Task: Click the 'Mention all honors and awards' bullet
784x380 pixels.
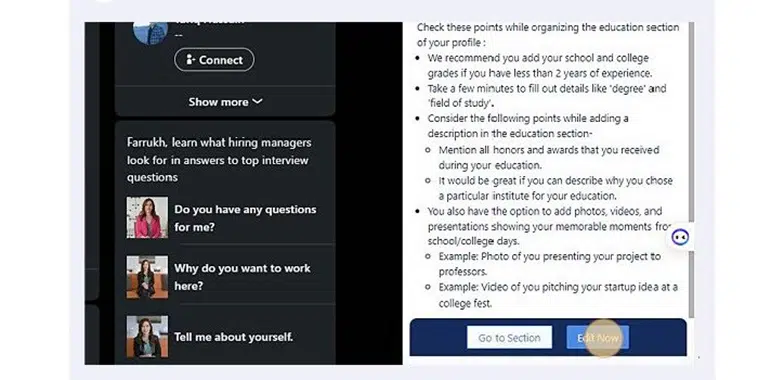Action: pyautogui.click(x=549, y=158)
